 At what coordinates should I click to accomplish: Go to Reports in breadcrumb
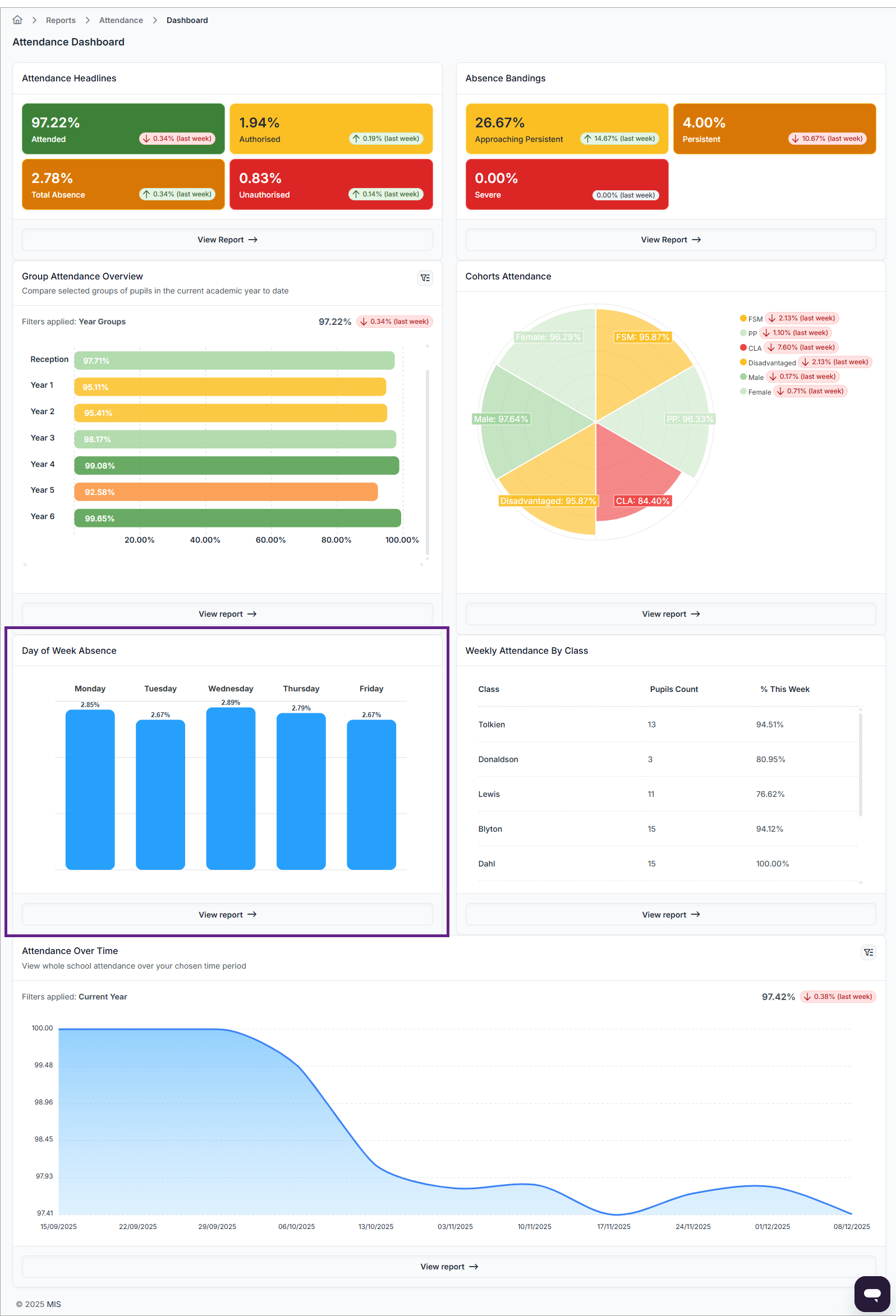tap(61, 20)
